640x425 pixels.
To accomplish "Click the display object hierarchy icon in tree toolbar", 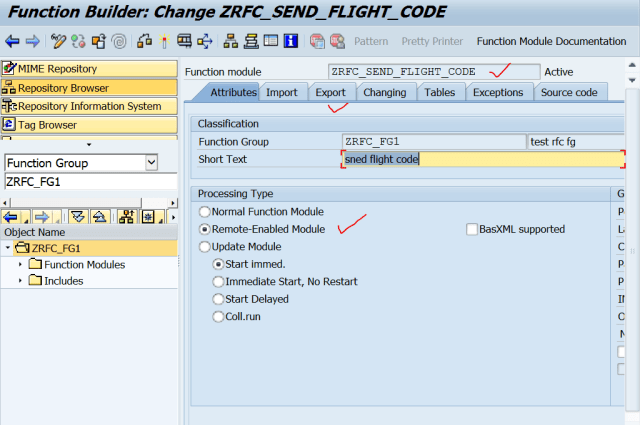I will point(127,217).
